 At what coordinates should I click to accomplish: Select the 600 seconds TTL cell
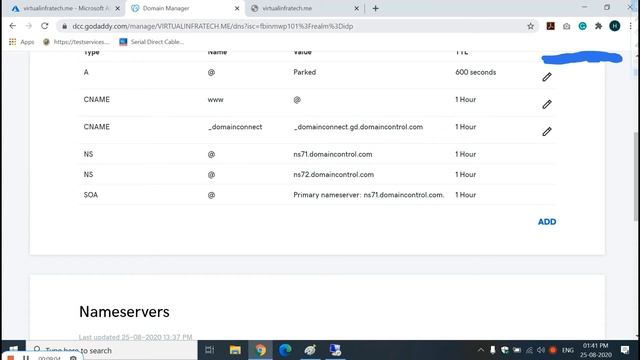(x=476, y=72)
